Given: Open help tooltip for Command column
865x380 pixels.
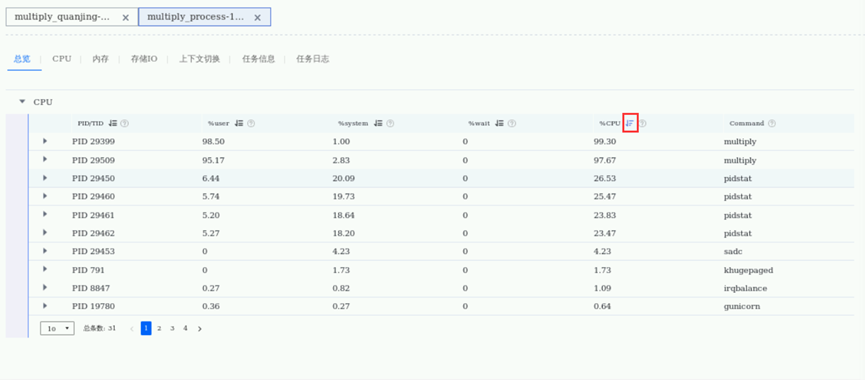Looking at the screenshot, I should pyautogui.click(x=772, y=124).
